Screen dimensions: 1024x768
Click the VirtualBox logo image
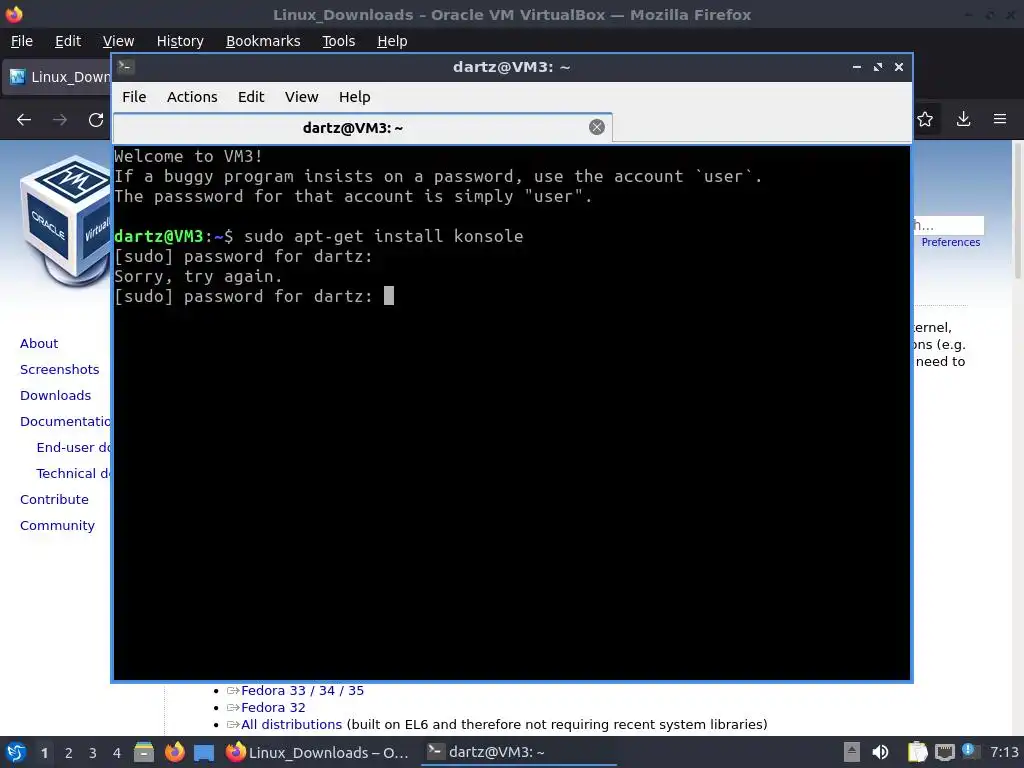point(65,220)
